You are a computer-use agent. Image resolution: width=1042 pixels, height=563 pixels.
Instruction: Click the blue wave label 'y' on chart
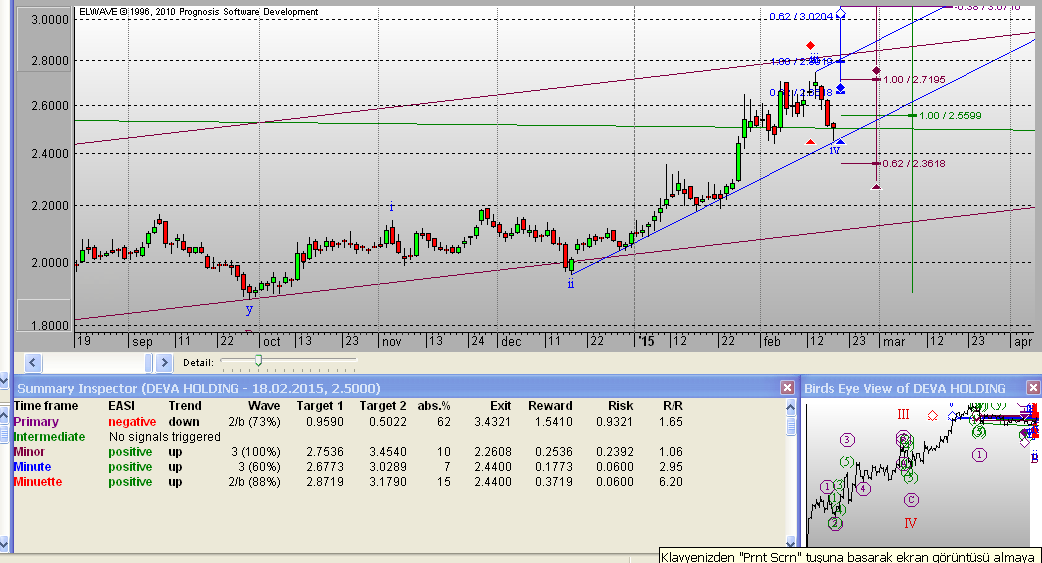coord(249,310)
